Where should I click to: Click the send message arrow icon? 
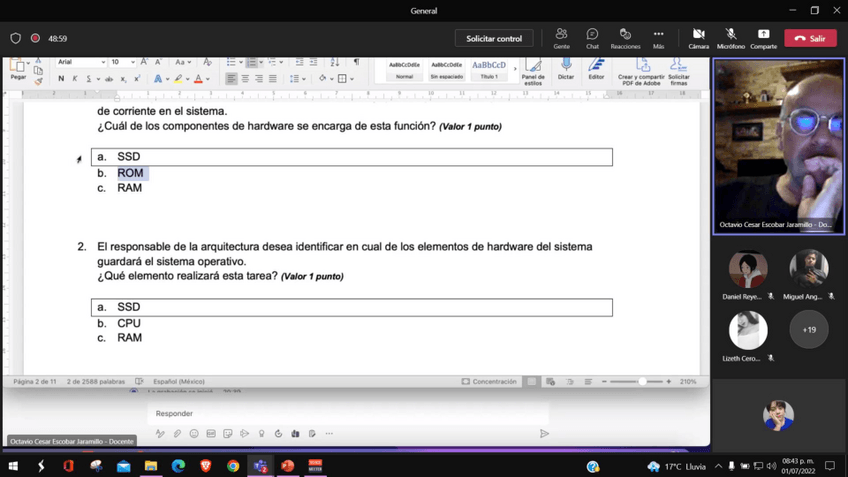(544, 434)
